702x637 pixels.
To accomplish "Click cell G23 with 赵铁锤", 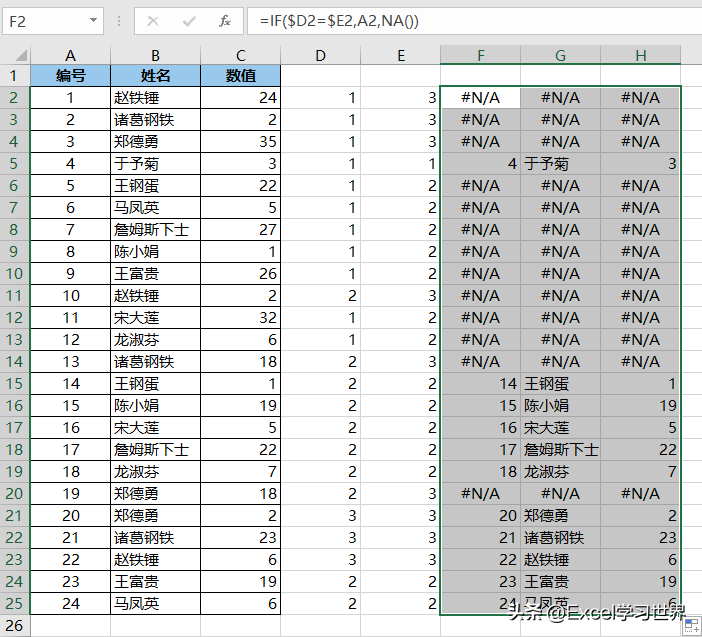I will pos(561,560).
